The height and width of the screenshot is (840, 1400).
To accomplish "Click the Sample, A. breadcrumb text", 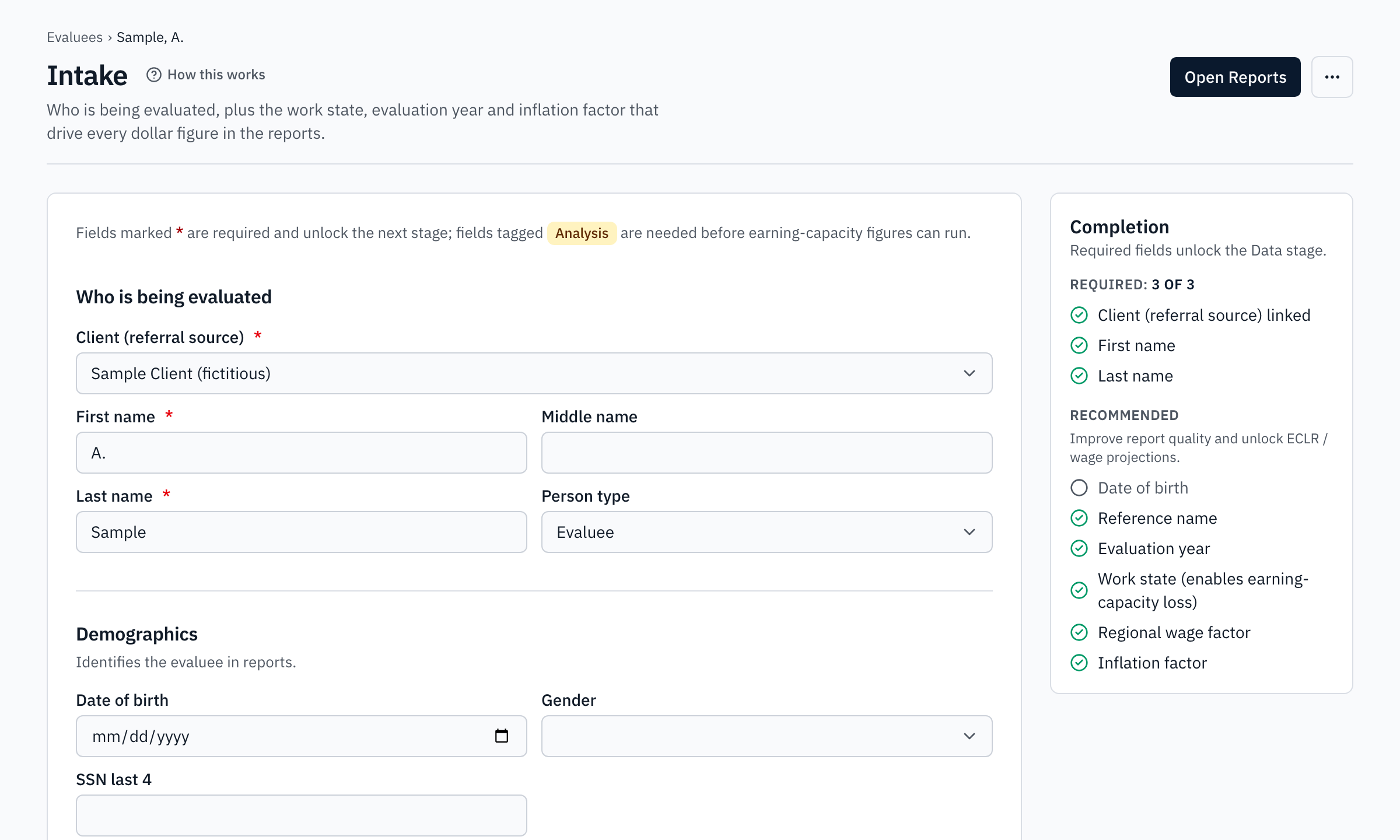I will (x=150, y=37).
